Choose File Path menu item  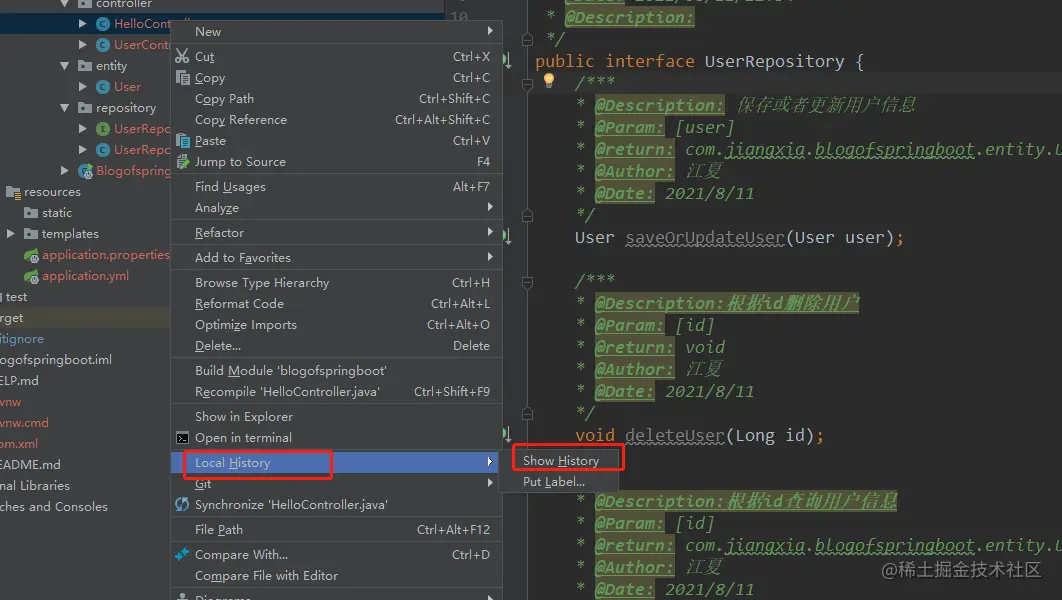click(x=336, y=530)
